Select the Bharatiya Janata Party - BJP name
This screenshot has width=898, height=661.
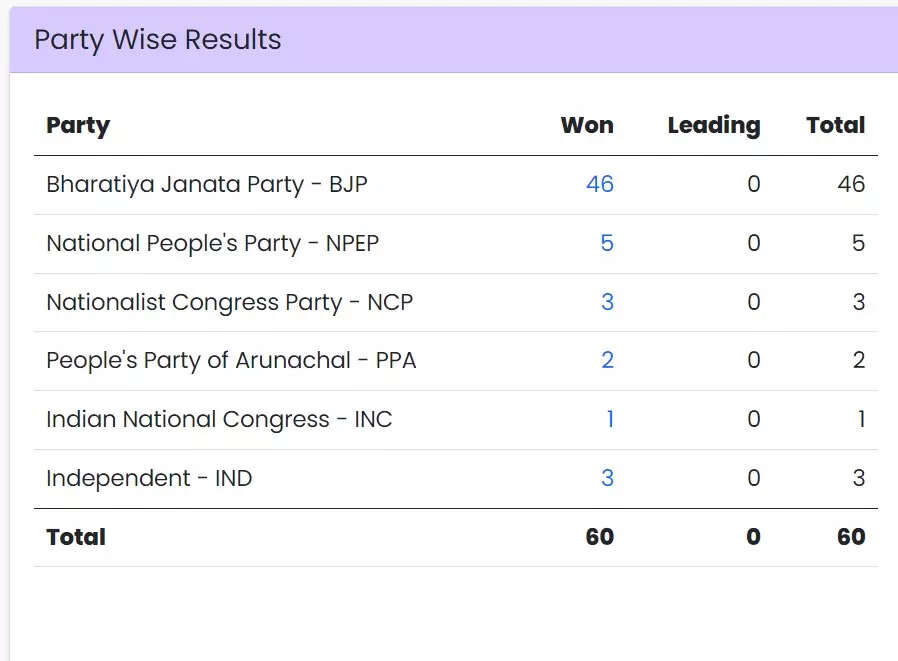click(207, 185)
